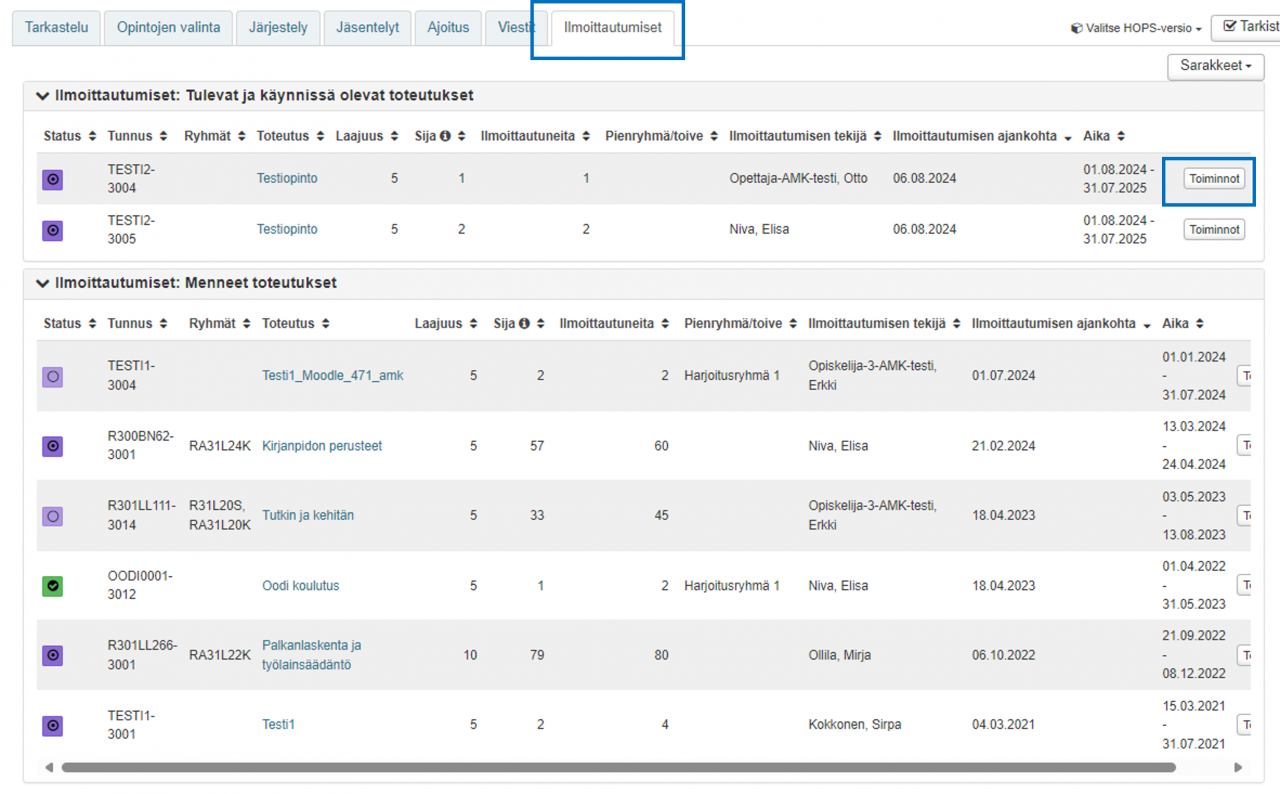Screen dimensions: 1280x794
Task: Click status icon for TESTI2-3004 row
Action: (x=53, y=179)
